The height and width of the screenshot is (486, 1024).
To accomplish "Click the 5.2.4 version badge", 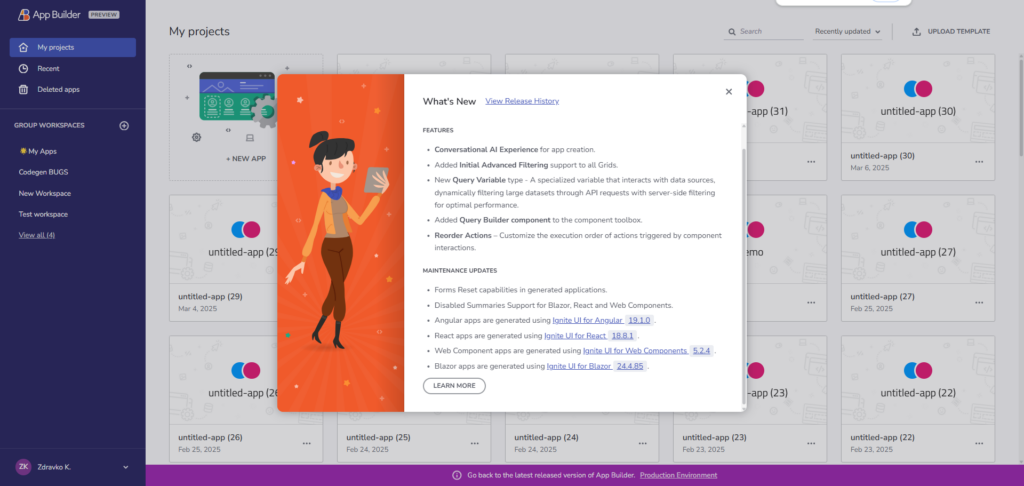I will (701, 351).
